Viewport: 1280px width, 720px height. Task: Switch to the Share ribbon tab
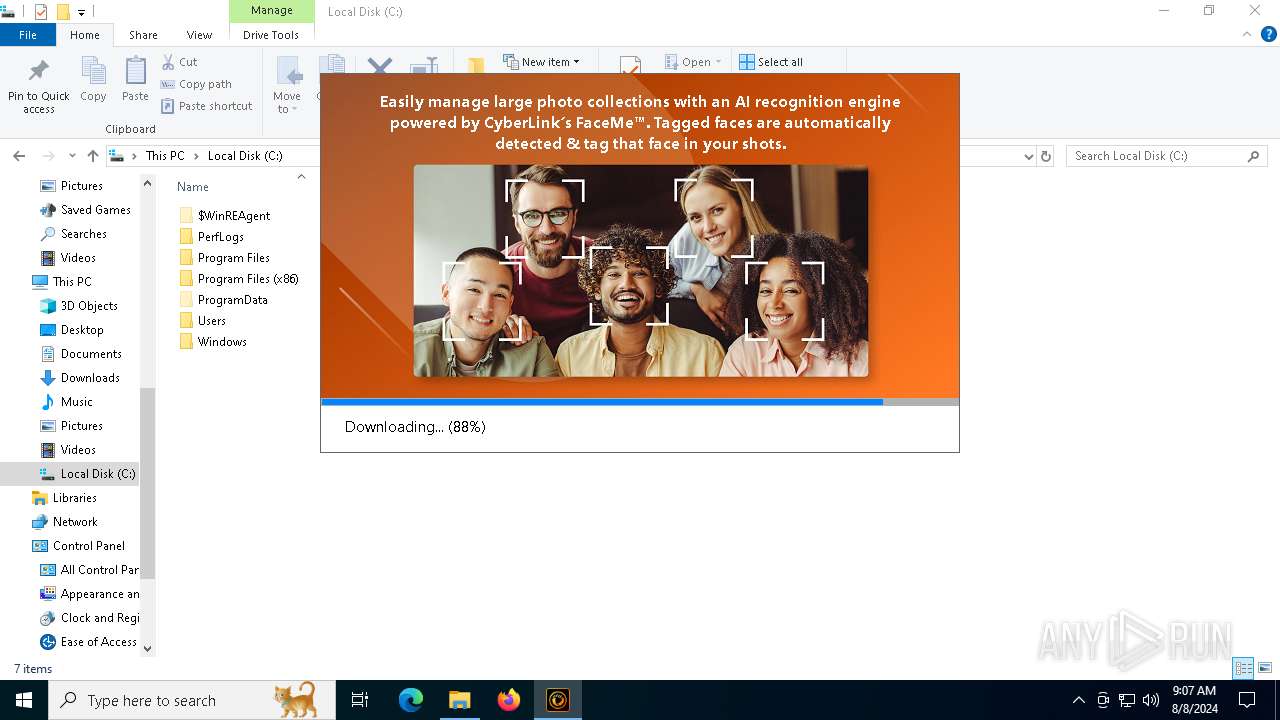[143, 35]
